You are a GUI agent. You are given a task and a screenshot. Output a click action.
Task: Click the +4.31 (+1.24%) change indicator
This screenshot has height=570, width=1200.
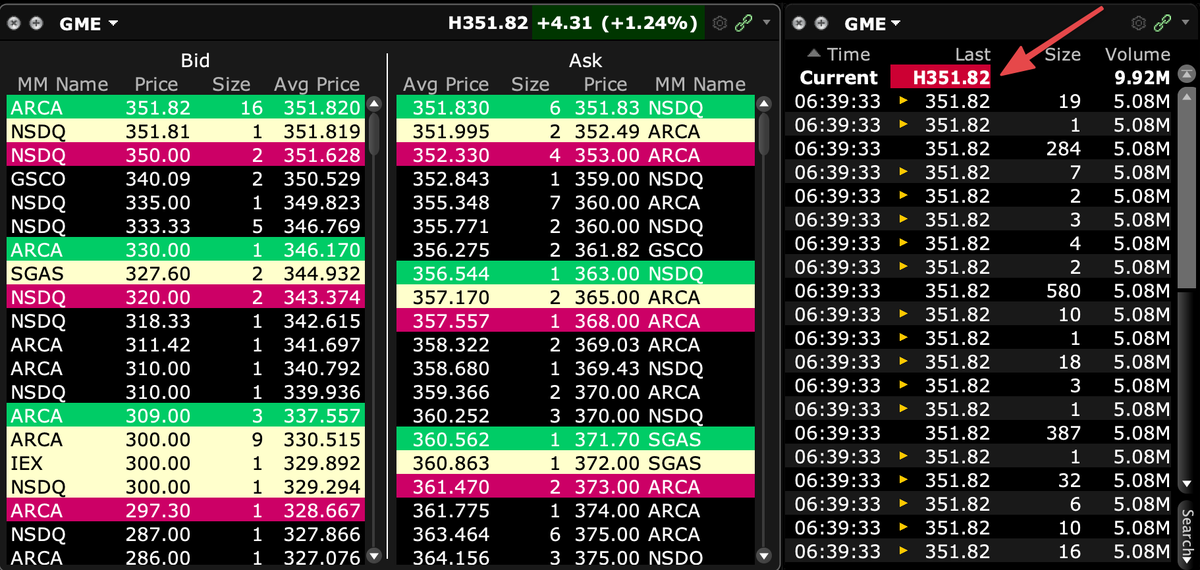pos(618,23)
